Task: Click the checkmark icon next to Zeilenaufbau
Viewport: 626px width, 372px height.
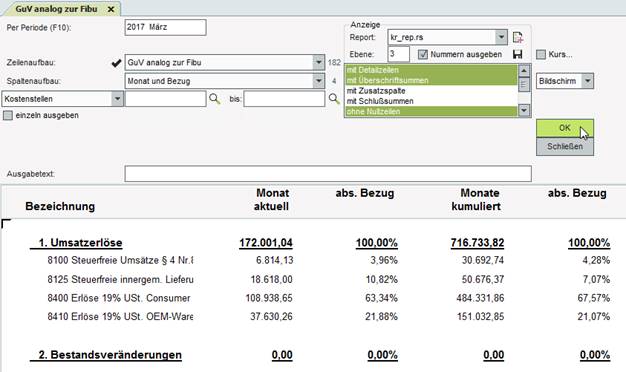Action: pos(116,63)
